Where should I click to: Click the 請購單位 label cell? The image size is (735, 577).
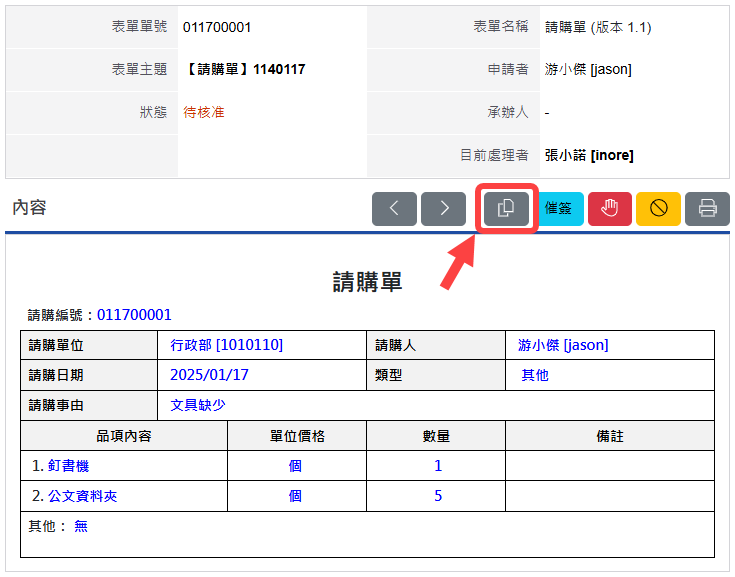point(89,345)
